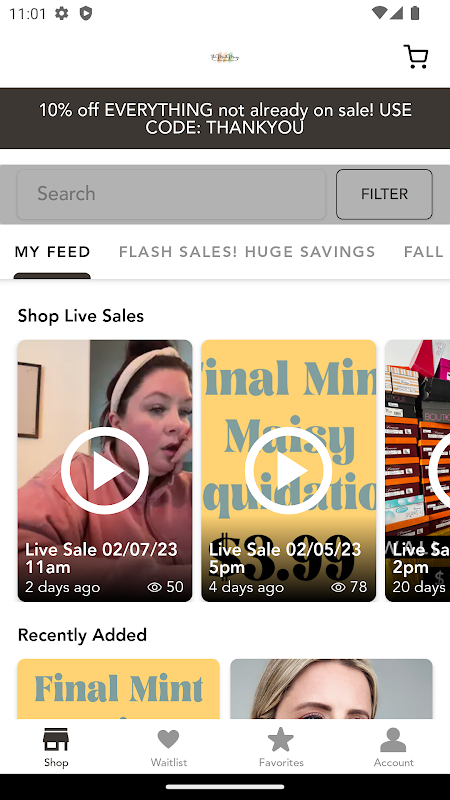Switch to FLASH SALES! HUGE SAVINGS tab
The image size is (450, 800).
click(247, 252)
